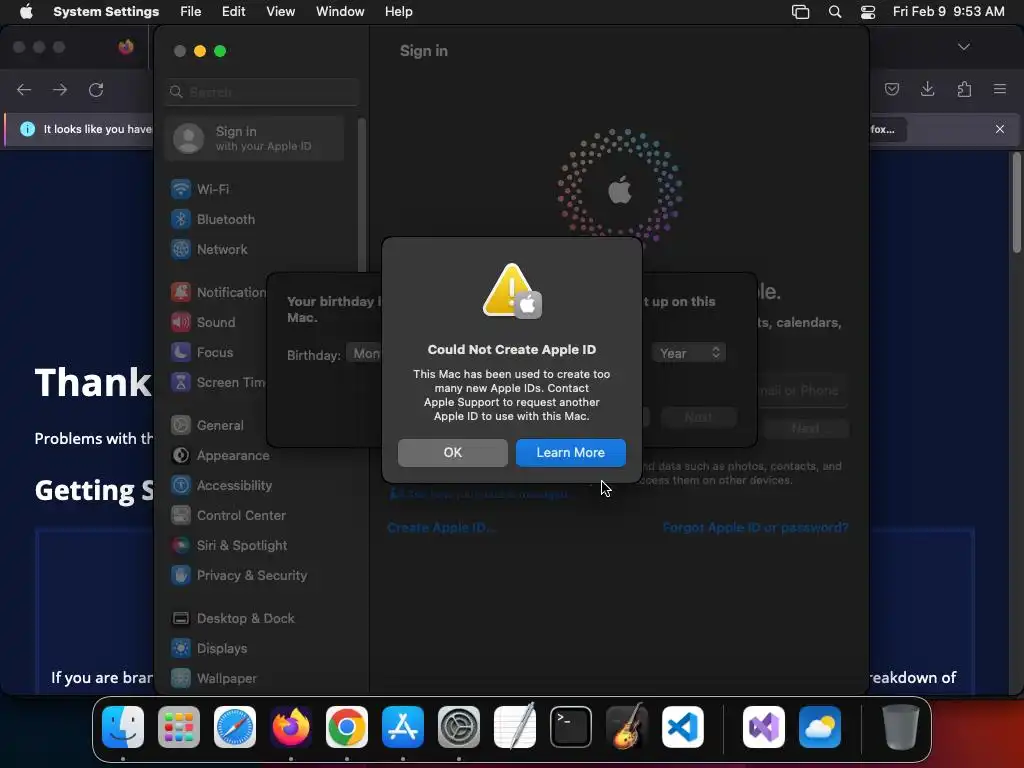
Task: Open TextEdit from the Dock
Action: [x=515, y=727]
